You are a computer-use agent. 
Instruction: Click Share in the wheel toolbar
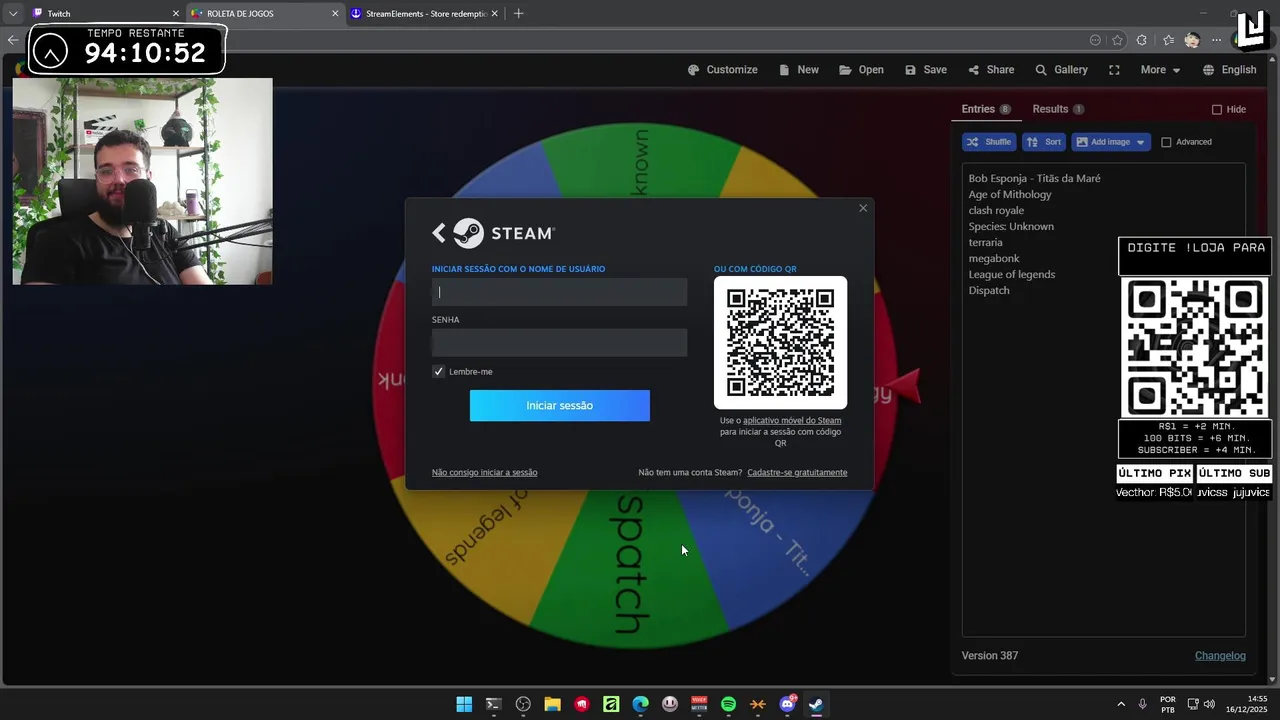click(991, 70)
